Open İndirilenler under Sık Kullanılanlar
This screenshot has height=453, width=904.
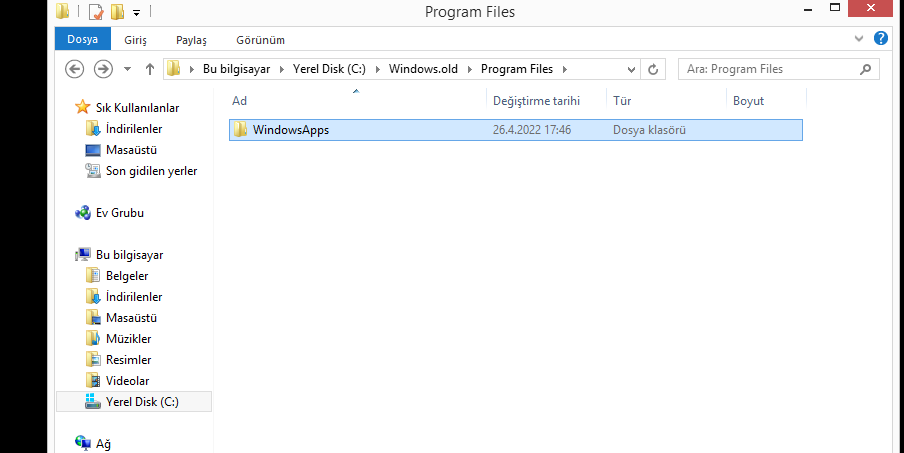pyautogui.click(x=134, y=129)
